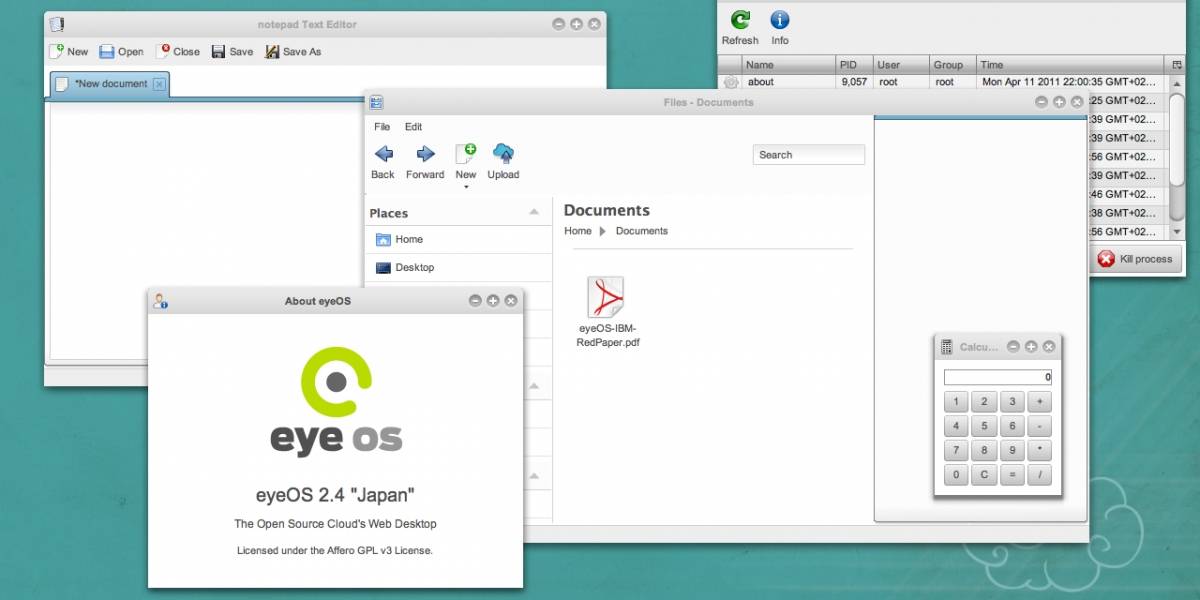
Task: Click the Files Search field
Action: (x=808, y=155)
